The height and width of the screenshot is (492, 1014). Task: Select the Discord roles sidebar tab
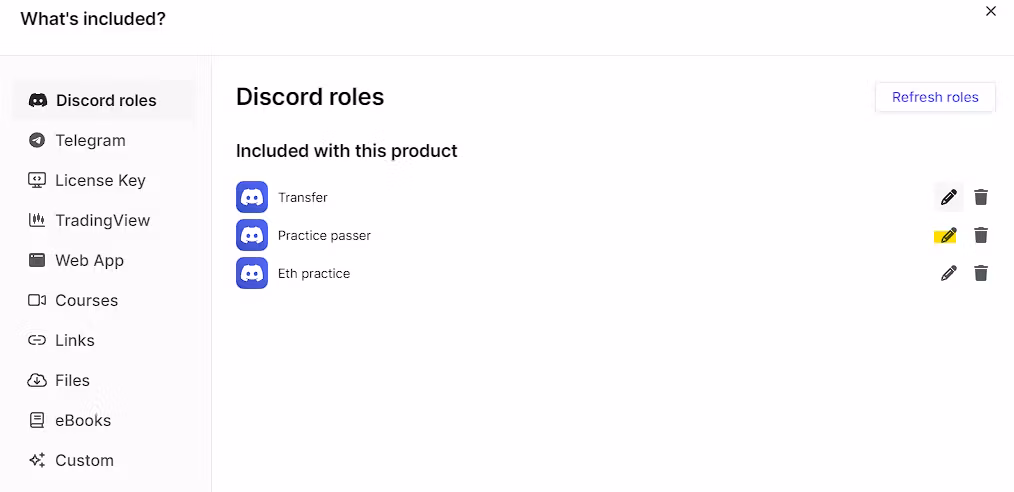[105, 100]
